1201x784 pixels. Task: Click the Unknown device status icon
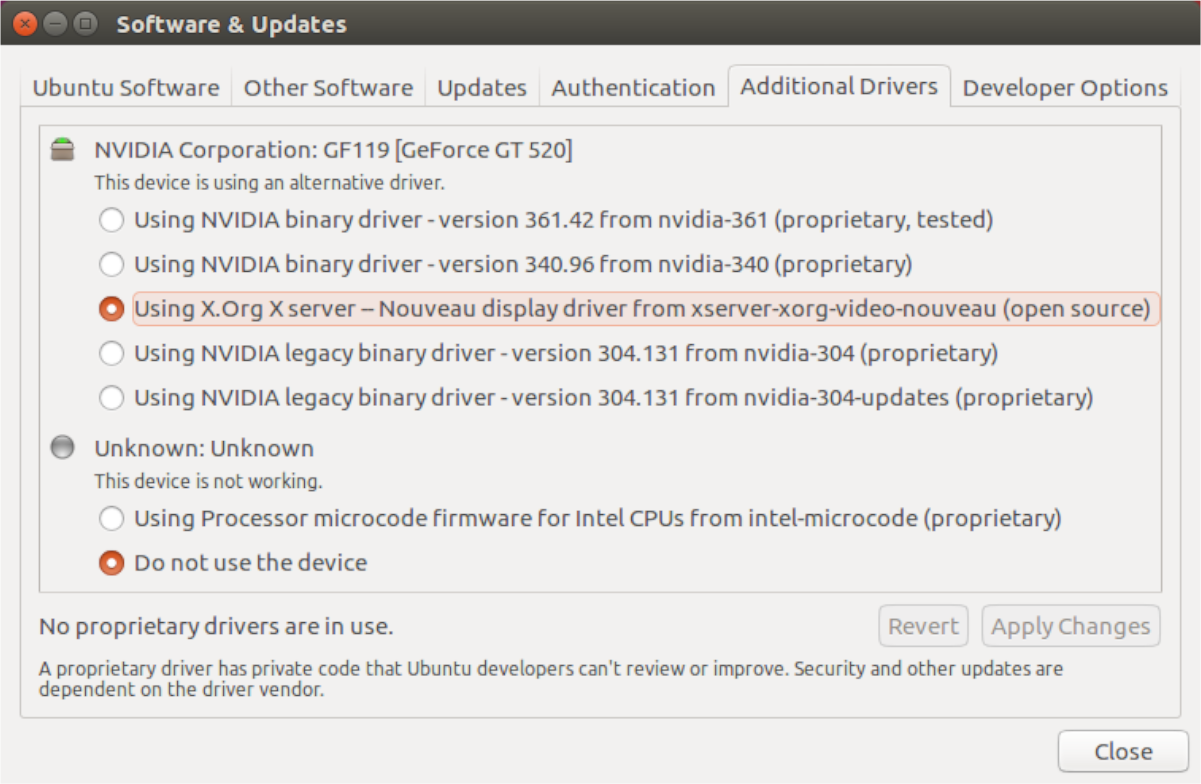point(62,448)
